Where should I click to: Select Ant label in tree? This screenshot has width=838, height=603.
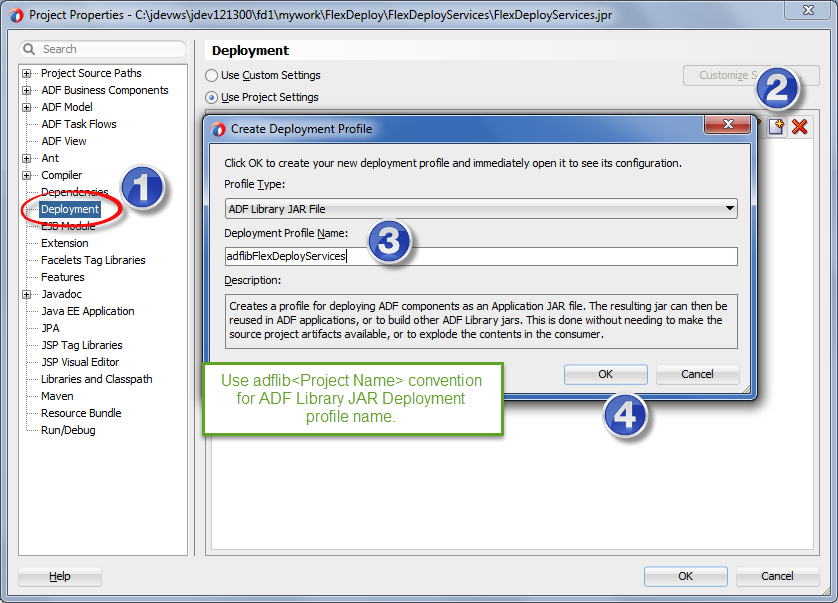(50, 158)
